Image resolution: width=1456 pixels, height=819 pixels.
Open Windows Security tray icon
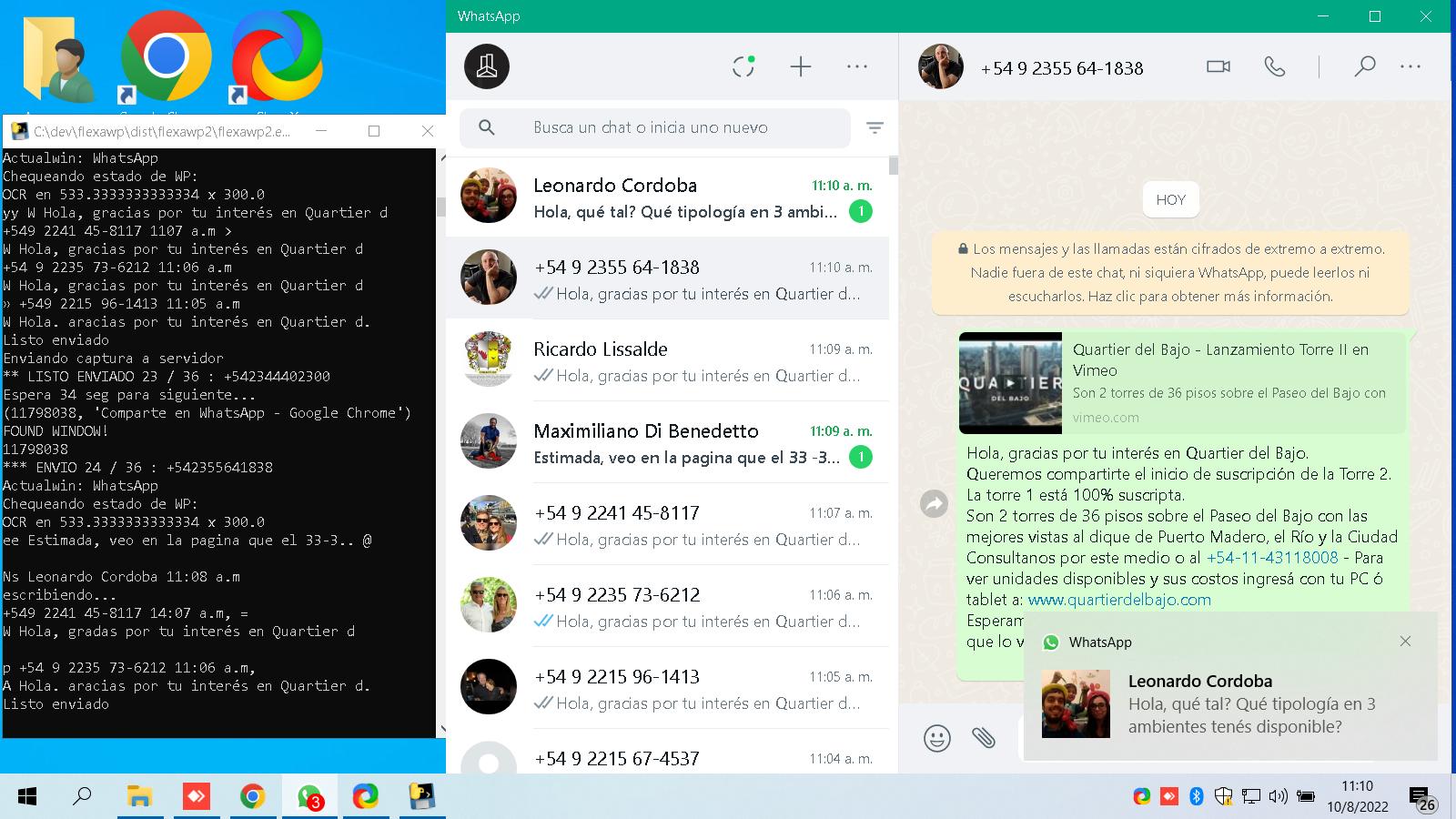(x=1224, y=797)
